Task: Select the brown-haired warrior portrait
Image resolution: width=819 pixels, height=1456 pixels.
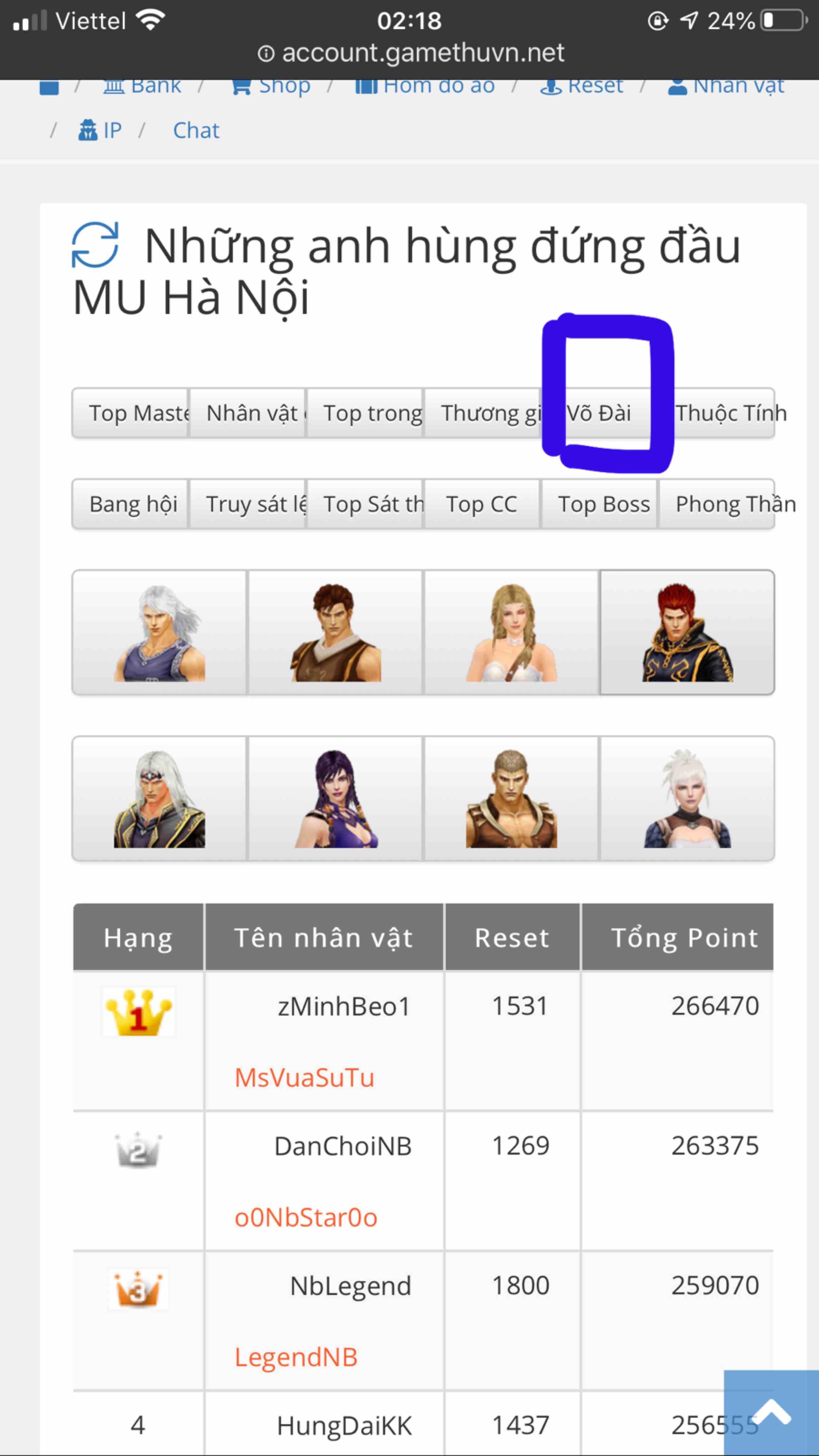Action: point(335,632)
